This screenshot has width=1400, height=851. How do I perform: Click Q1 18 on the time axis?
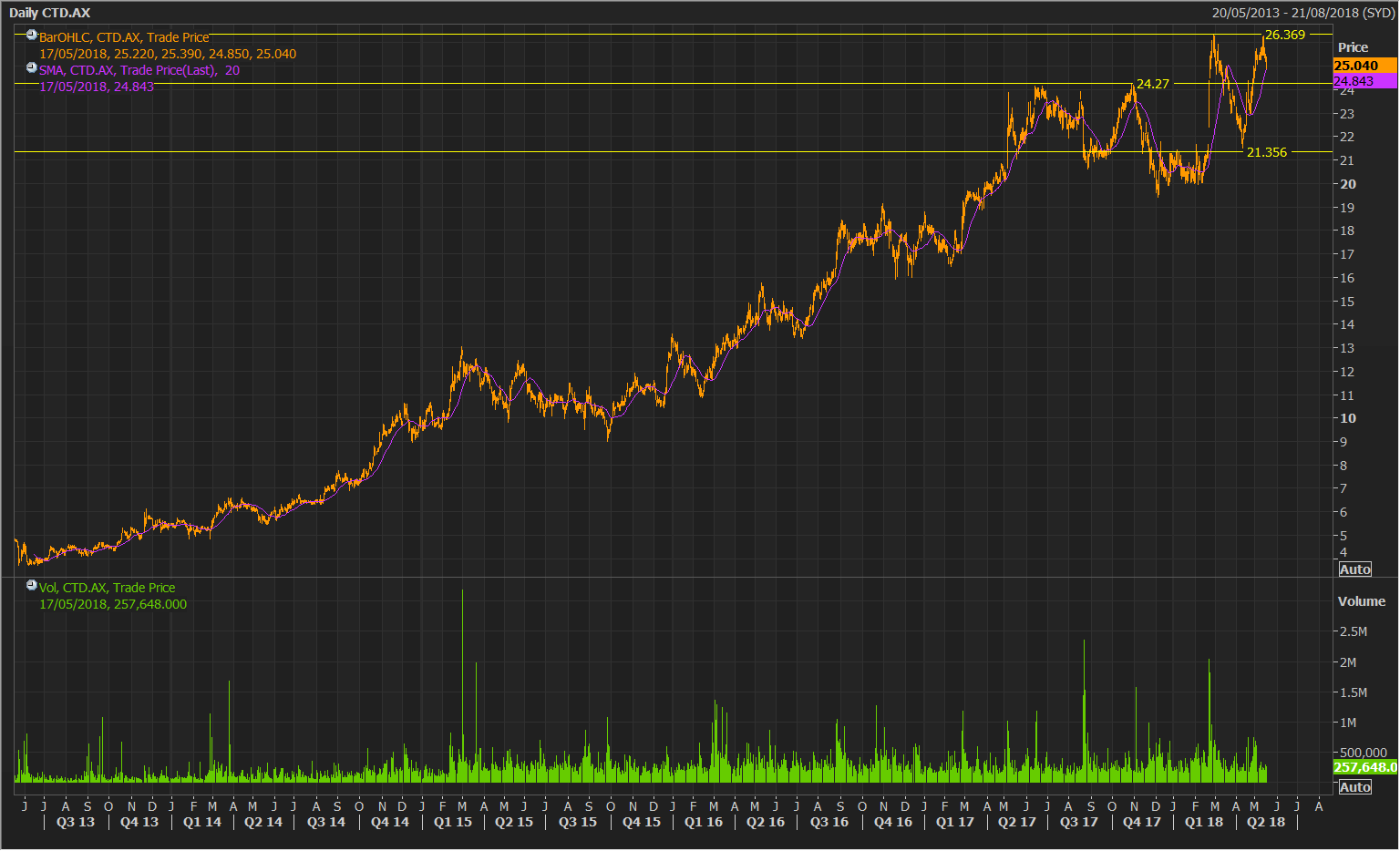pyautogui.click(x=1204, y=822)
